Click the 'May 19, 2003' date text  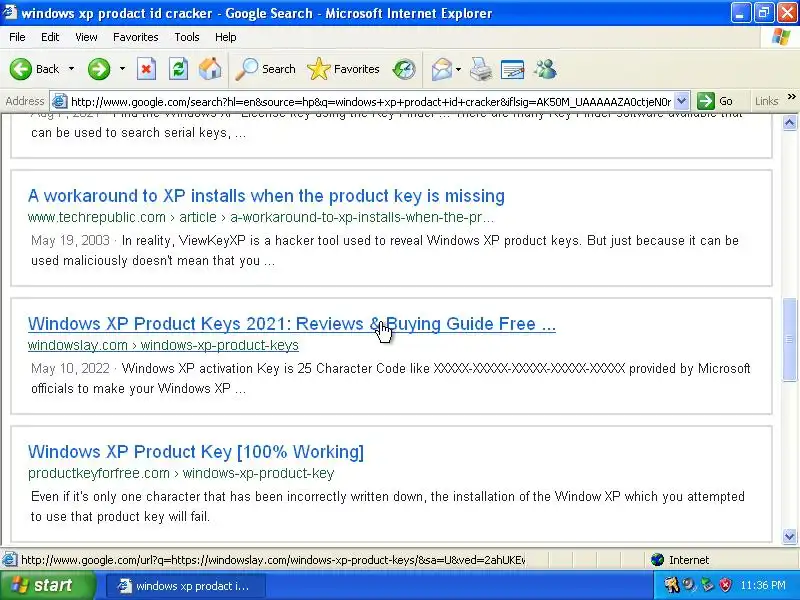pyautogui.click(x=70, y=240)
